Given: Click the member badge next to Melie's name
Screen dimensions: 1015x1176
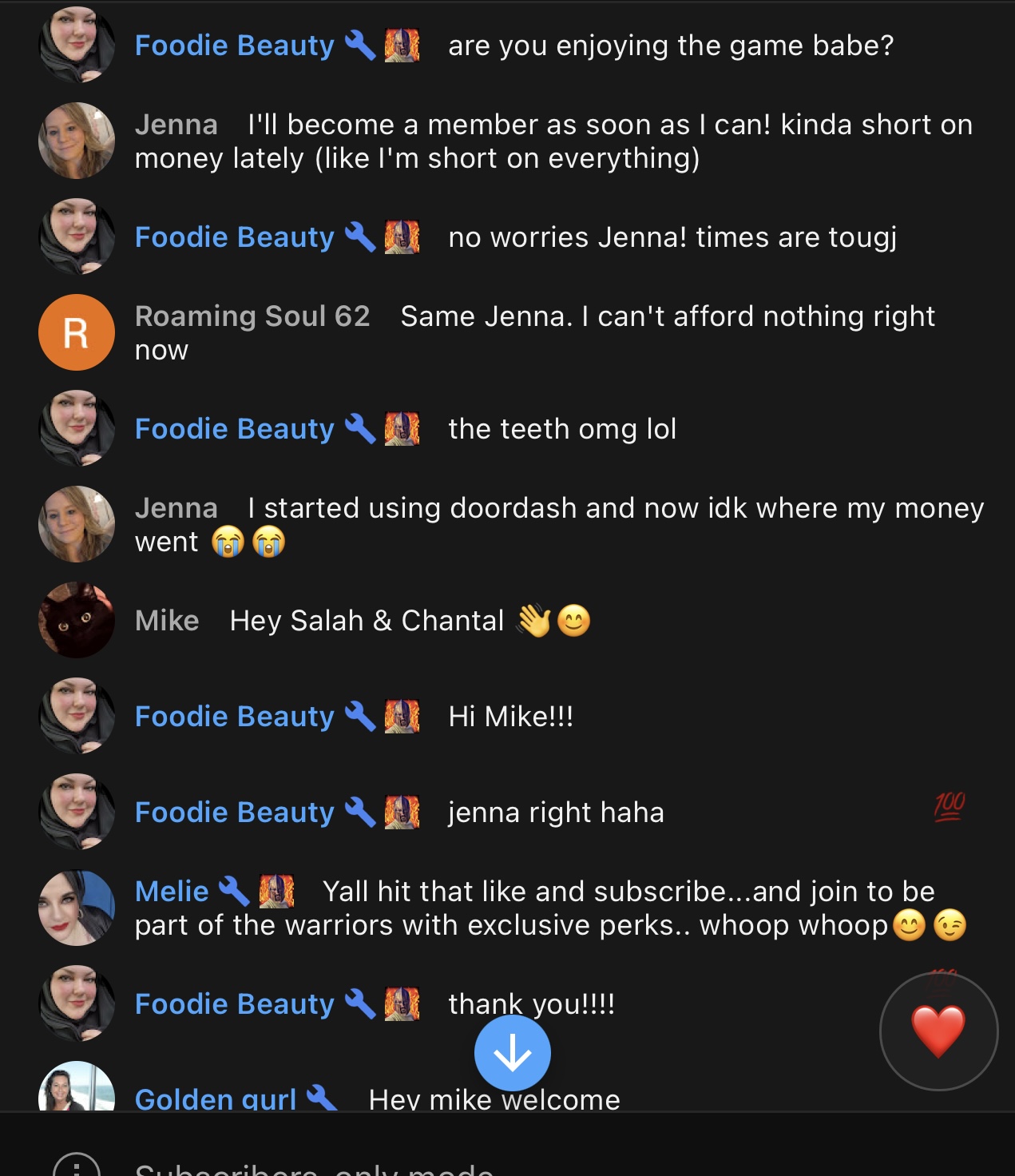Looking at the screenshot, I should tap(276, 891).
